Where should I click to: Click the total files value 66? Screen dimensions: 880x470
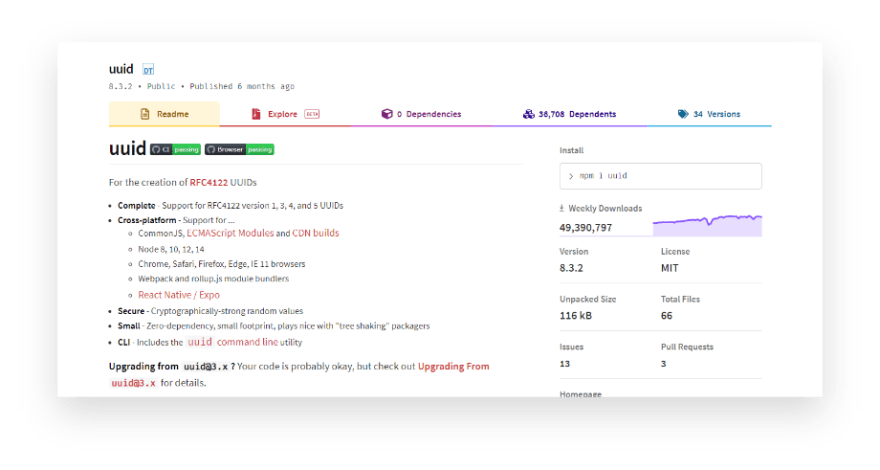pyautogui.click(x=666, y=316)
